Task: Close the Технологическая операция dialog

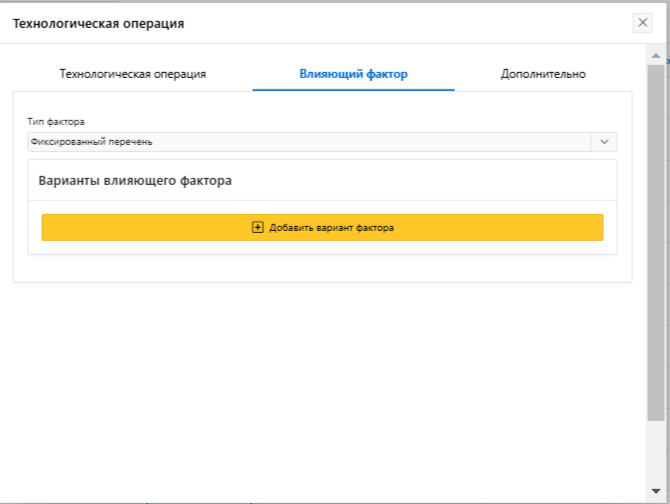Action: (643, 23)
